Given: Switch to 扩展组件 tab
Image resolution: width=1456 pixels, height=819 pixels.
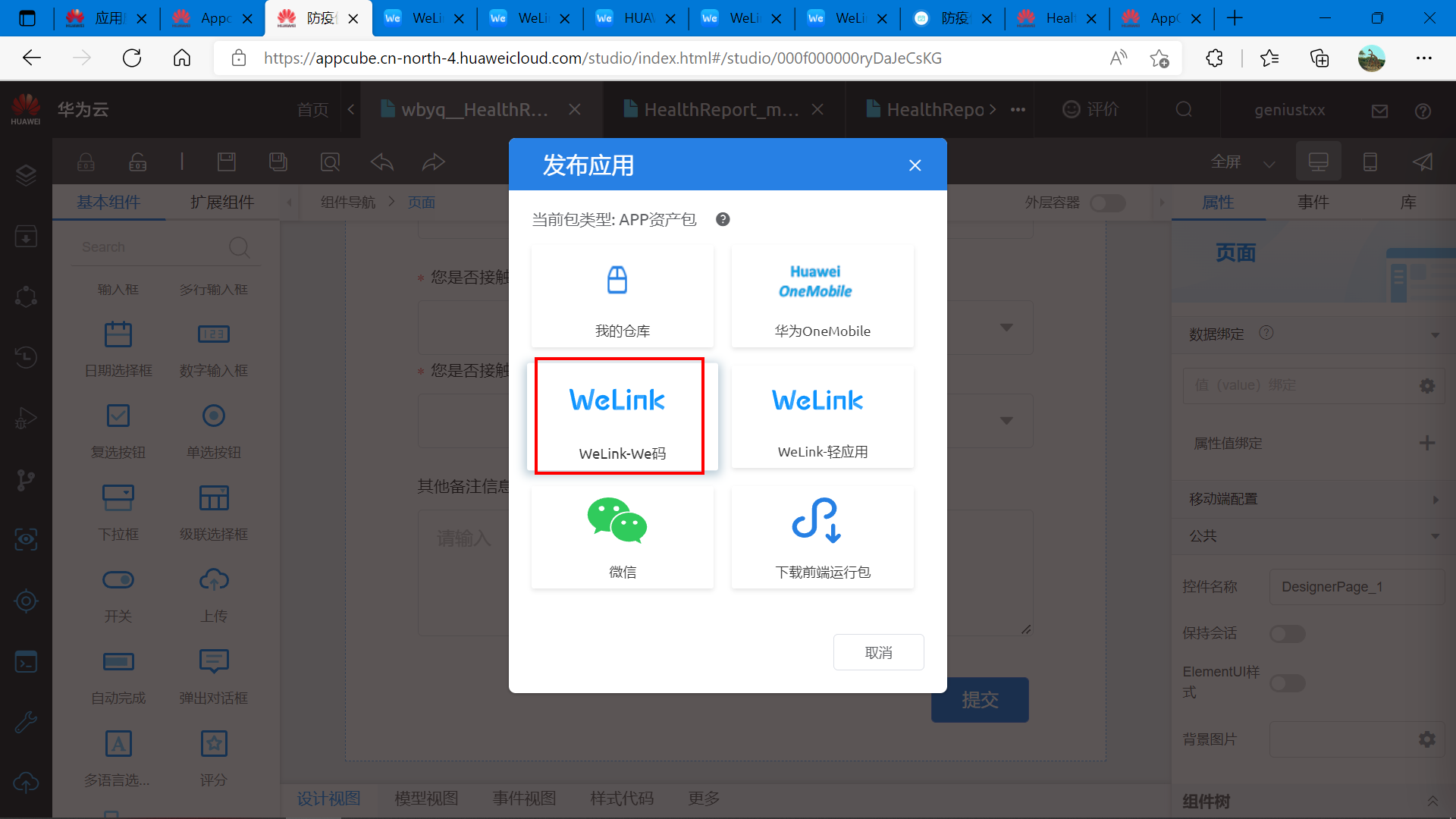Looking at the screenshot, I should click(222, 202).
